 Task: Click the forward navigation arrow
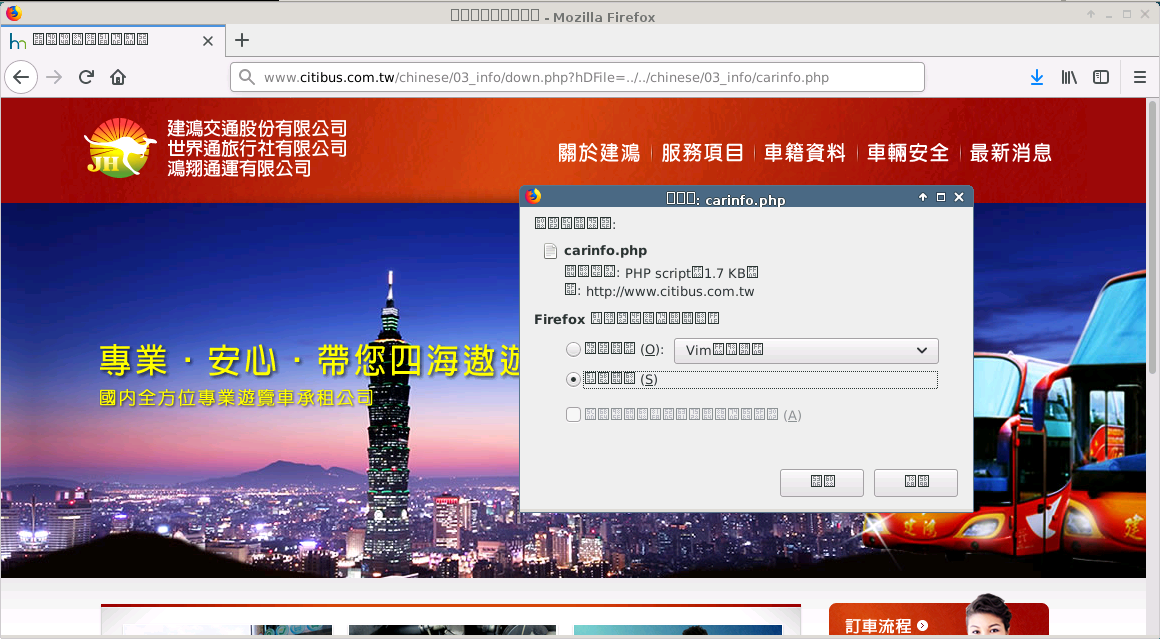coord(54,77)
